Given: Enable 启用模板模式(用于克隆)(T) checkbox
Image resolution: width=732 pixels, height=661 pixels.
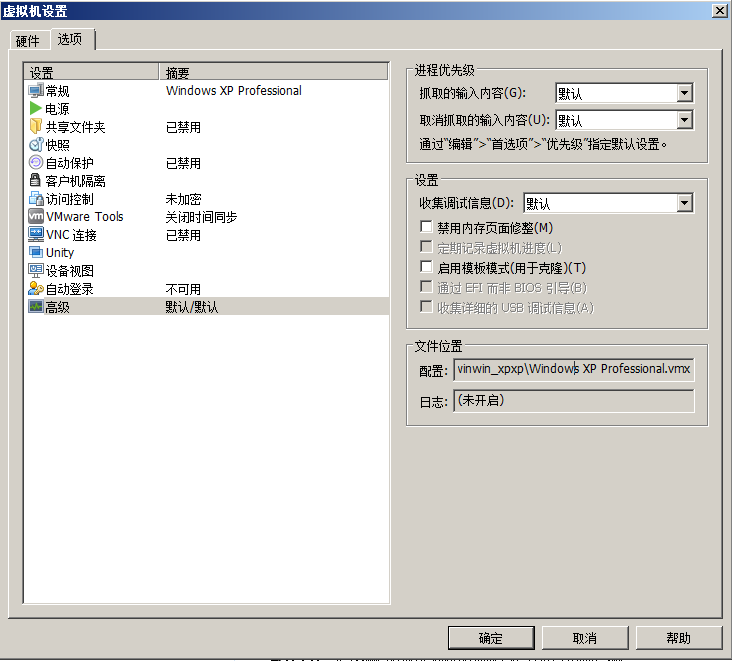Looking at the screenshot, I should coord(426,267).
